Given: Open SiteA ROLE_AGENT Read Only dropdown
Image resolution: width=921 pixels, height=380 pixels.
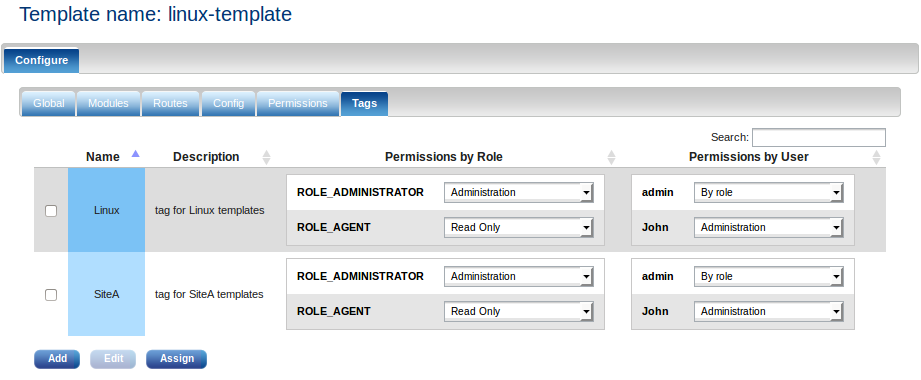Looking at the screenshot, I should coord(519,311).
